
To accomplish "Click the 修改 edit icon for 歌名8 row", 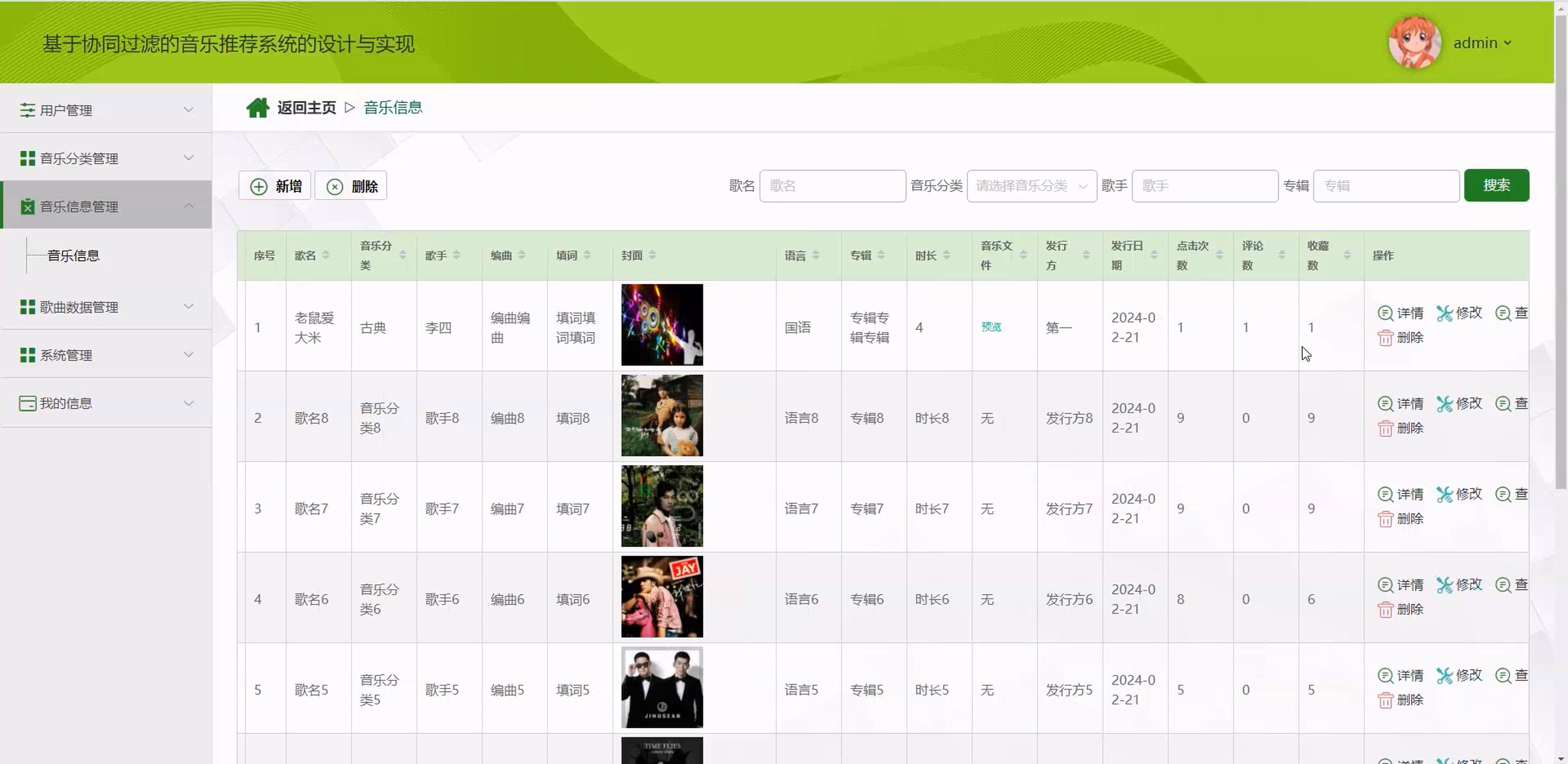I will pos(1444,403).
